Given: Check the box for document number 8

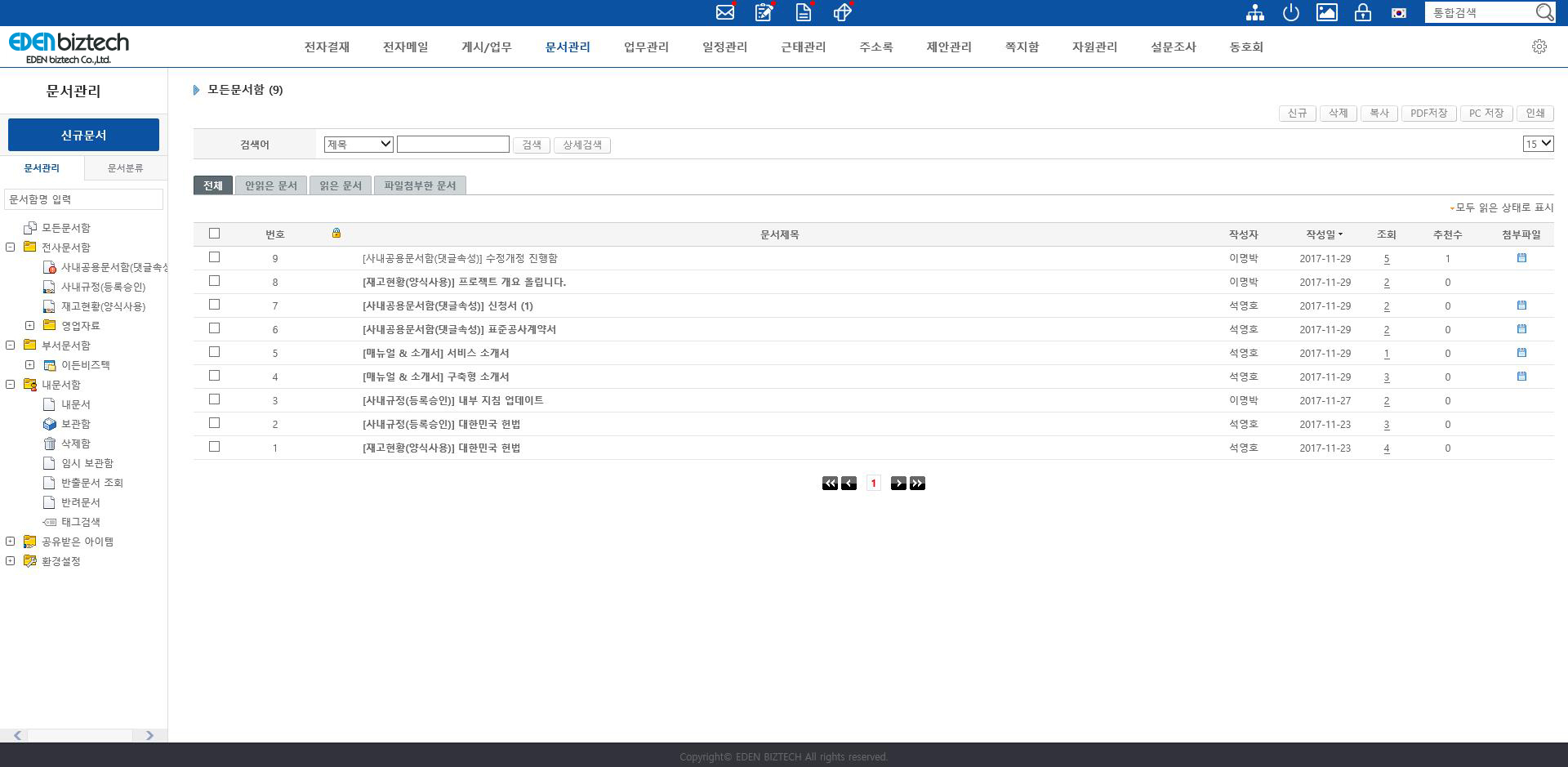Looking at the screenshot, I should 214,281.
